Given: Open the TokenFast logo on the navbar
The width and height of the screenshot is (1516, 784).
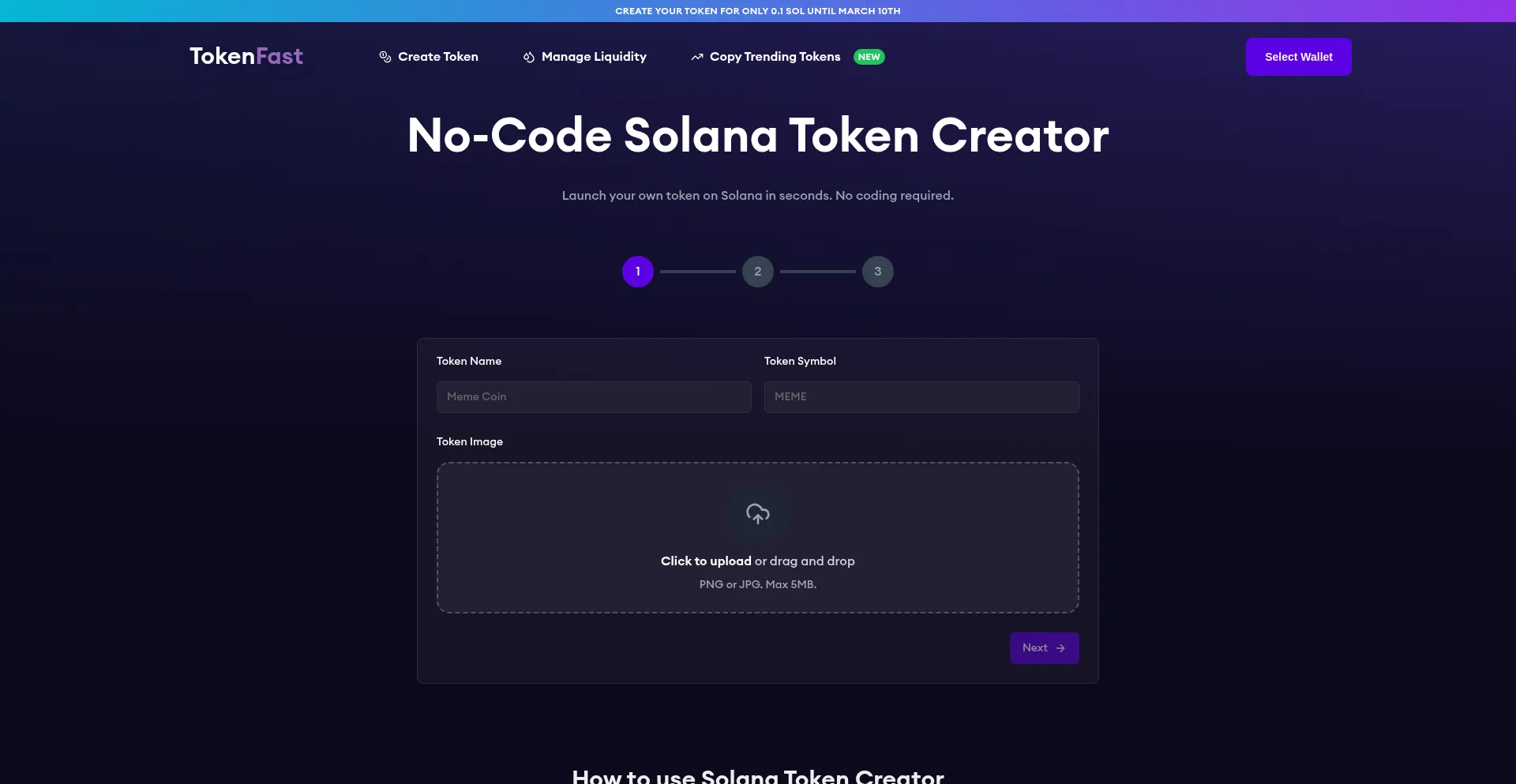Looking at the screenshot, I should click(x=246, y=55).
